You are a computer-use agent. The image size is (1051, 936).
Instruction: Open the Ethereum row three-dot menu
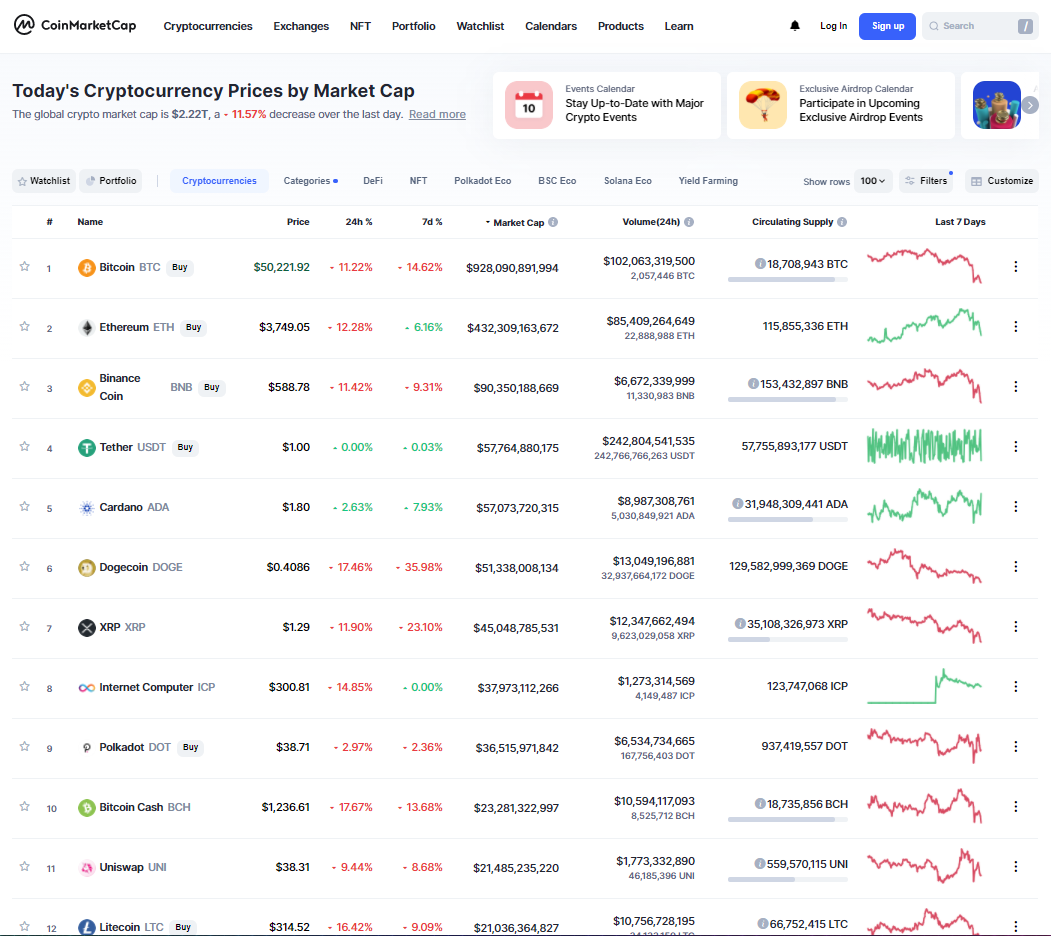coord(1015,327)
